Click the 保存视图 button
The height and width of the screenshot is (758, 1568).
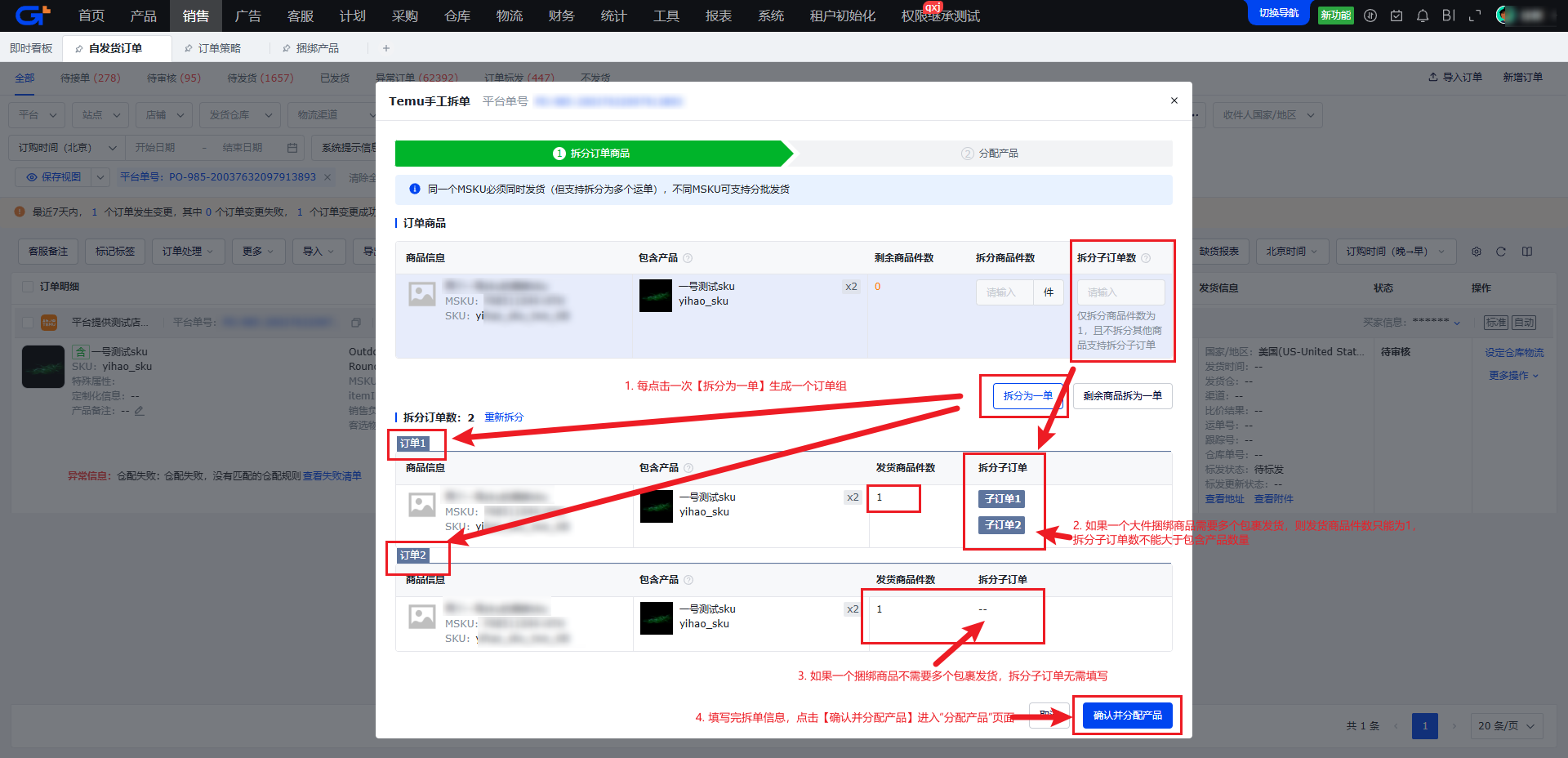53,177
